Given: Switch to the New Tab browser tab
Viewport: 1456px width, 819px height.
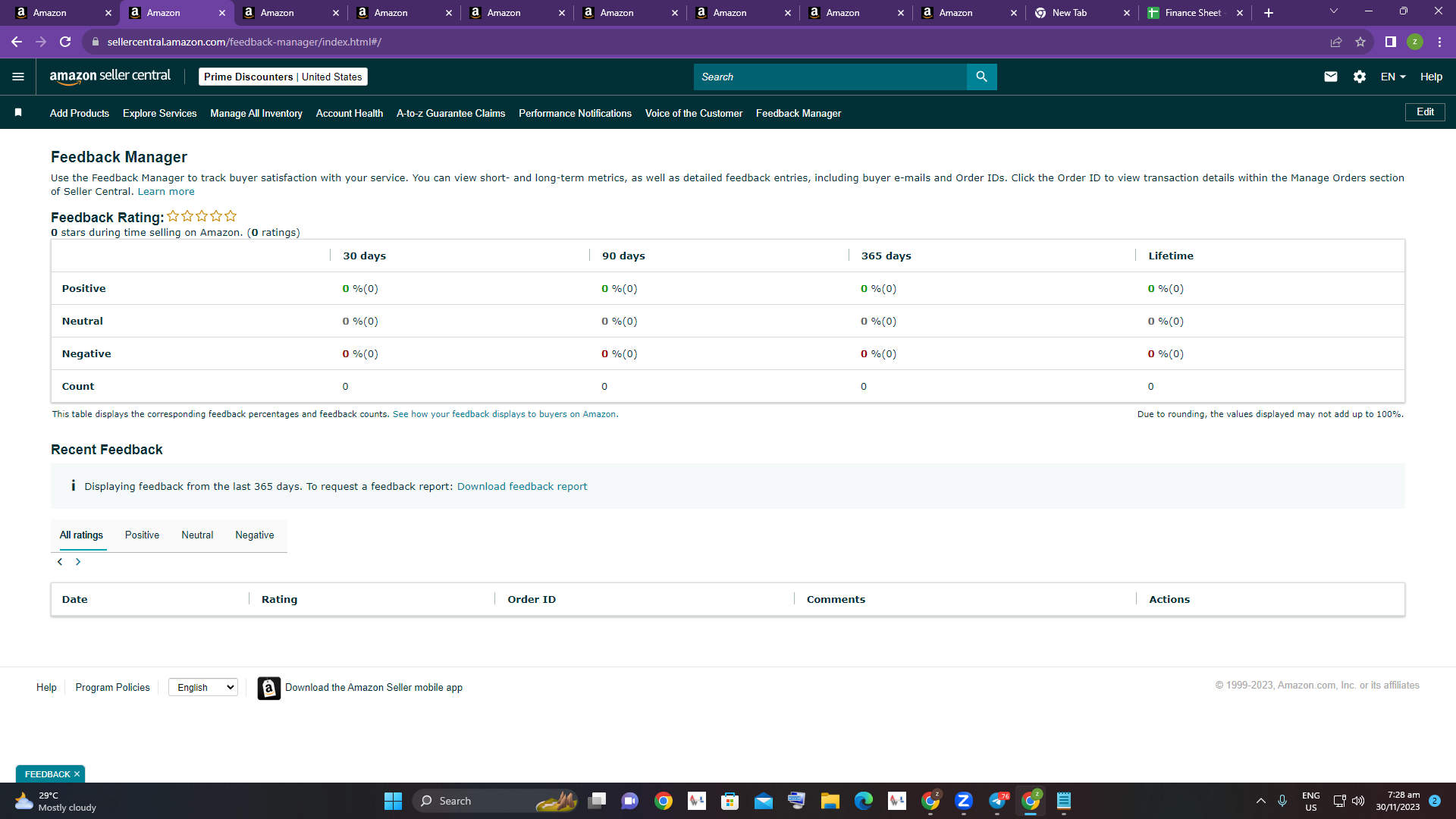Looking at the screenshot, I should click(1082, 13).
